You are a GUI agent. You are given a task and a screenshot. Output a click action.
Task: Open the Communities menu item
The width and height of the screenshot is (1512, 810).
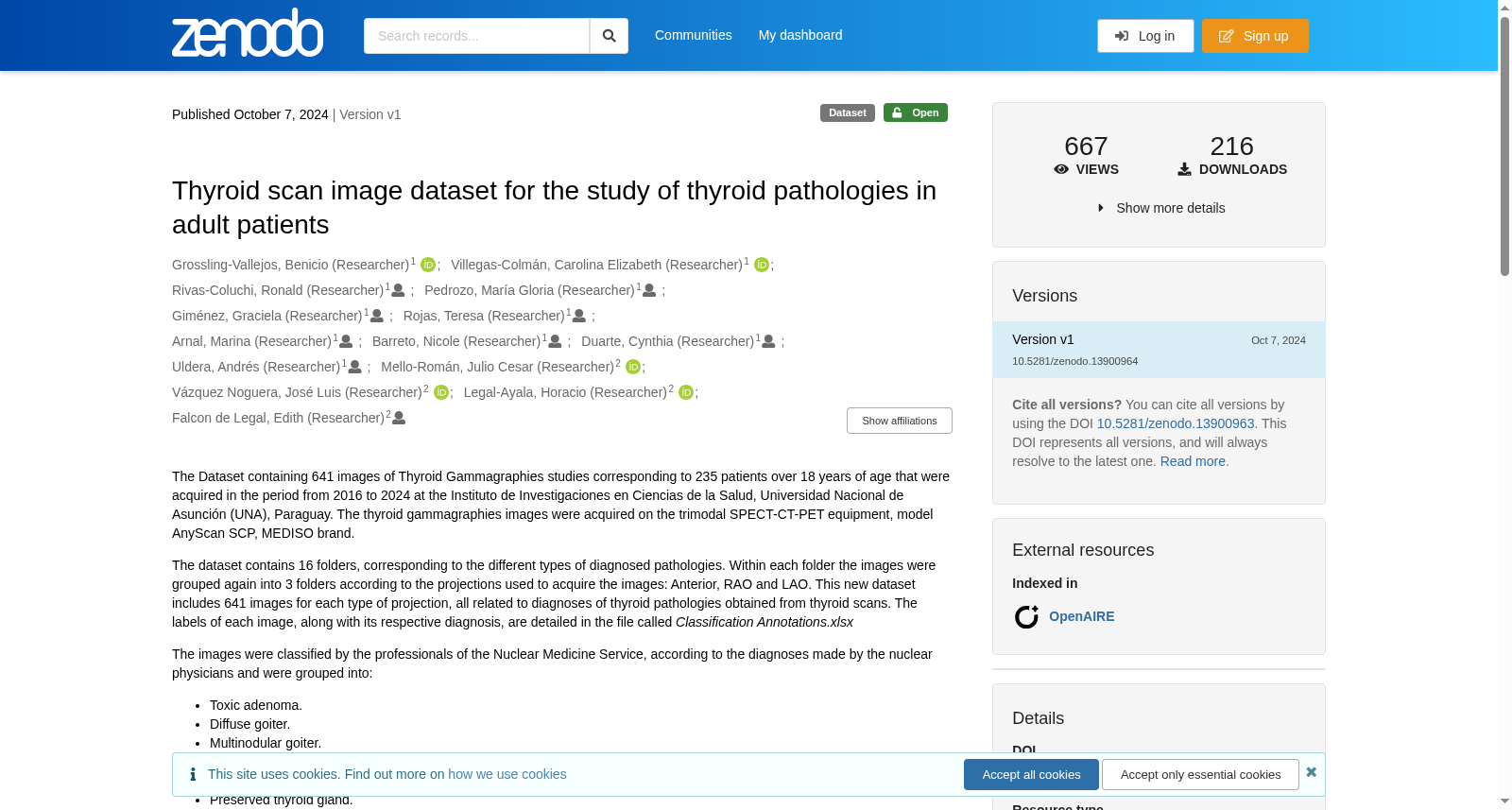click(693, 35)
